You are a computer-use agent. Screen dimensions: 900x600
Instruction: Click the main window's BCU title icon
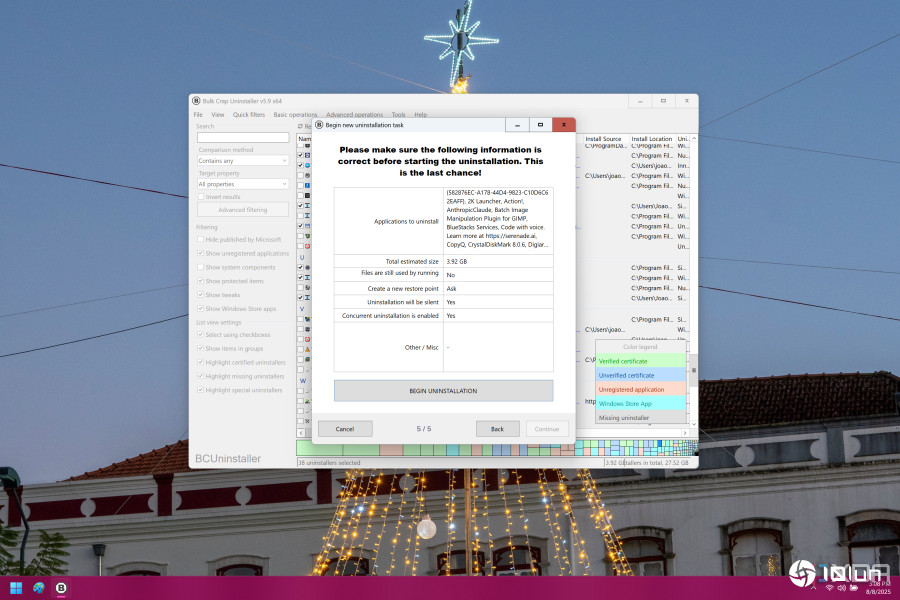point(196,101)
